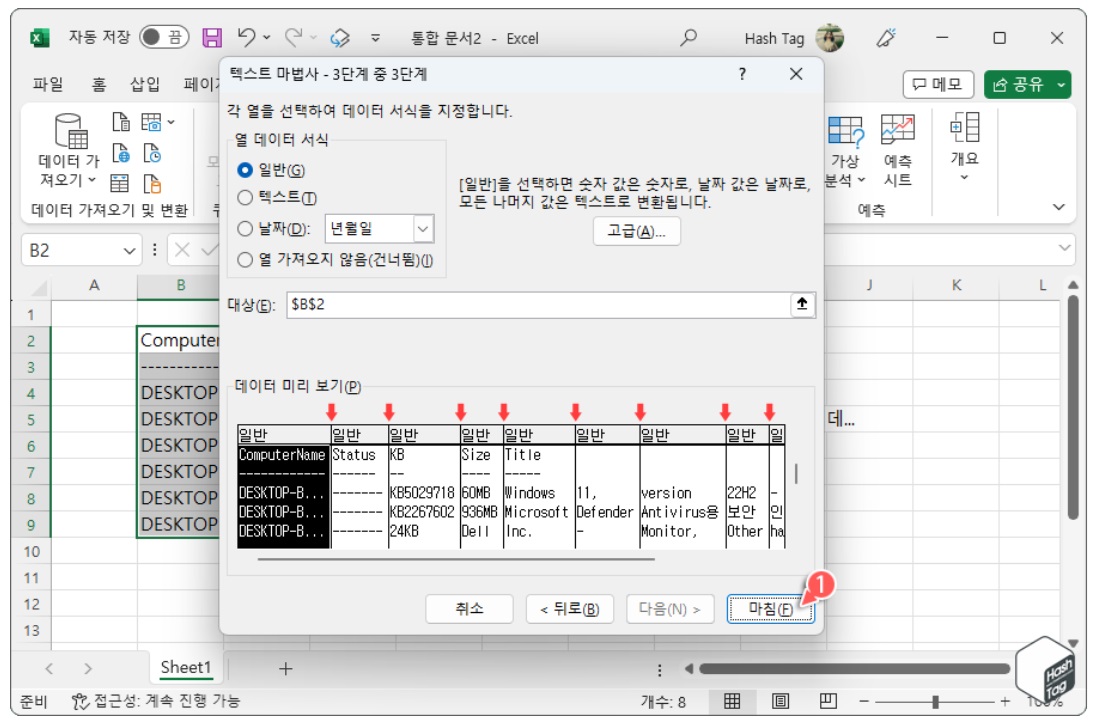
Task: Toggle the AutoSave switch
Action: 164,37
